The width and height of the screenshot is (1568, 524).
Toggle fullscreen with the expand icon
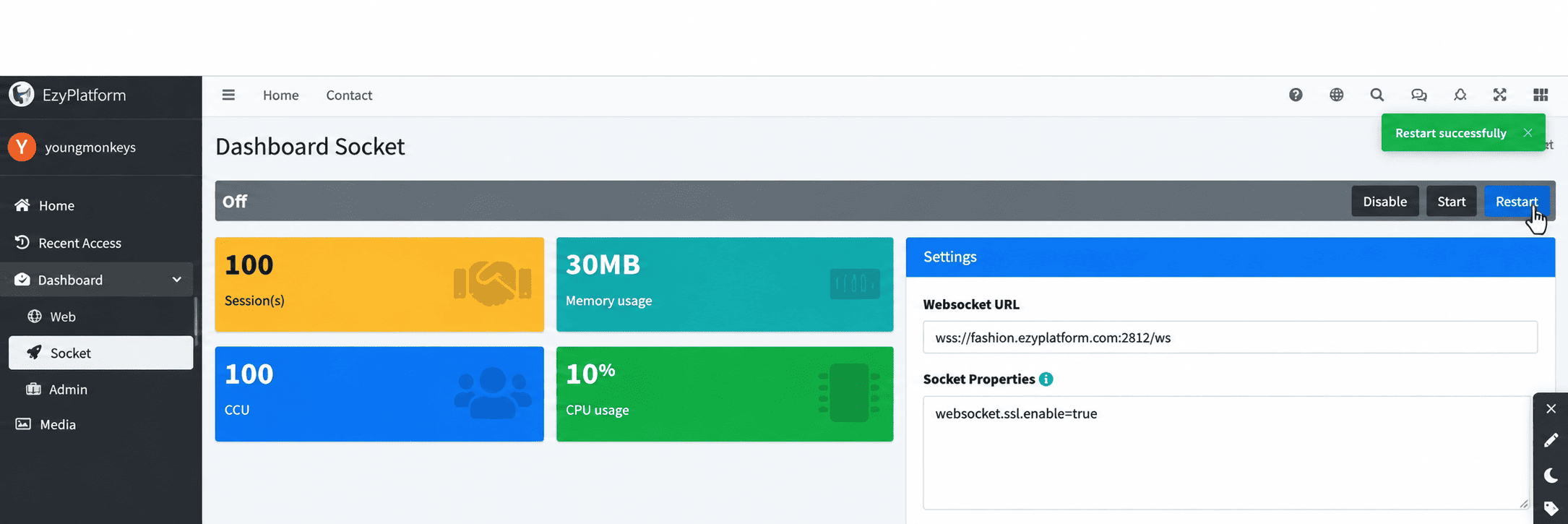click(x=1500, y=95)
